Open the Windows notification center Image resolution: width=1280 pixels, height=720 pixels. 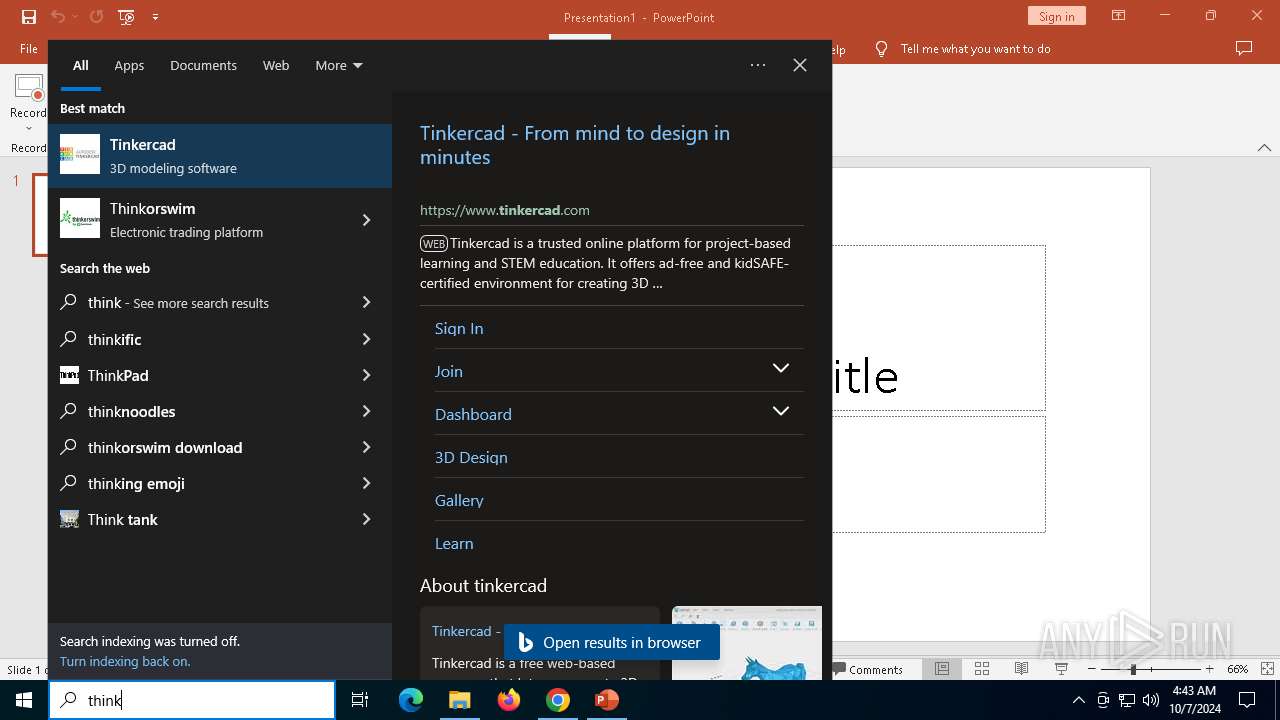click(1247, 700)
